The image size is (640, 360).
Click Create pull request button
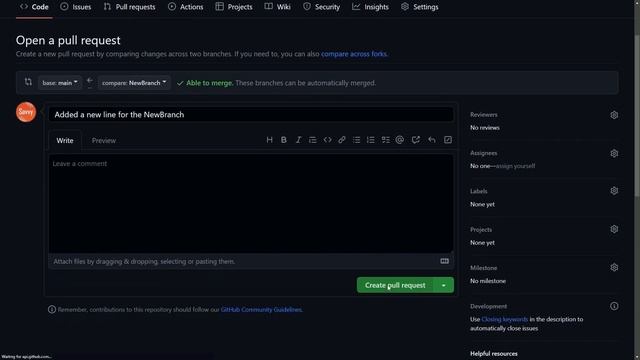(x=395, y=285)
